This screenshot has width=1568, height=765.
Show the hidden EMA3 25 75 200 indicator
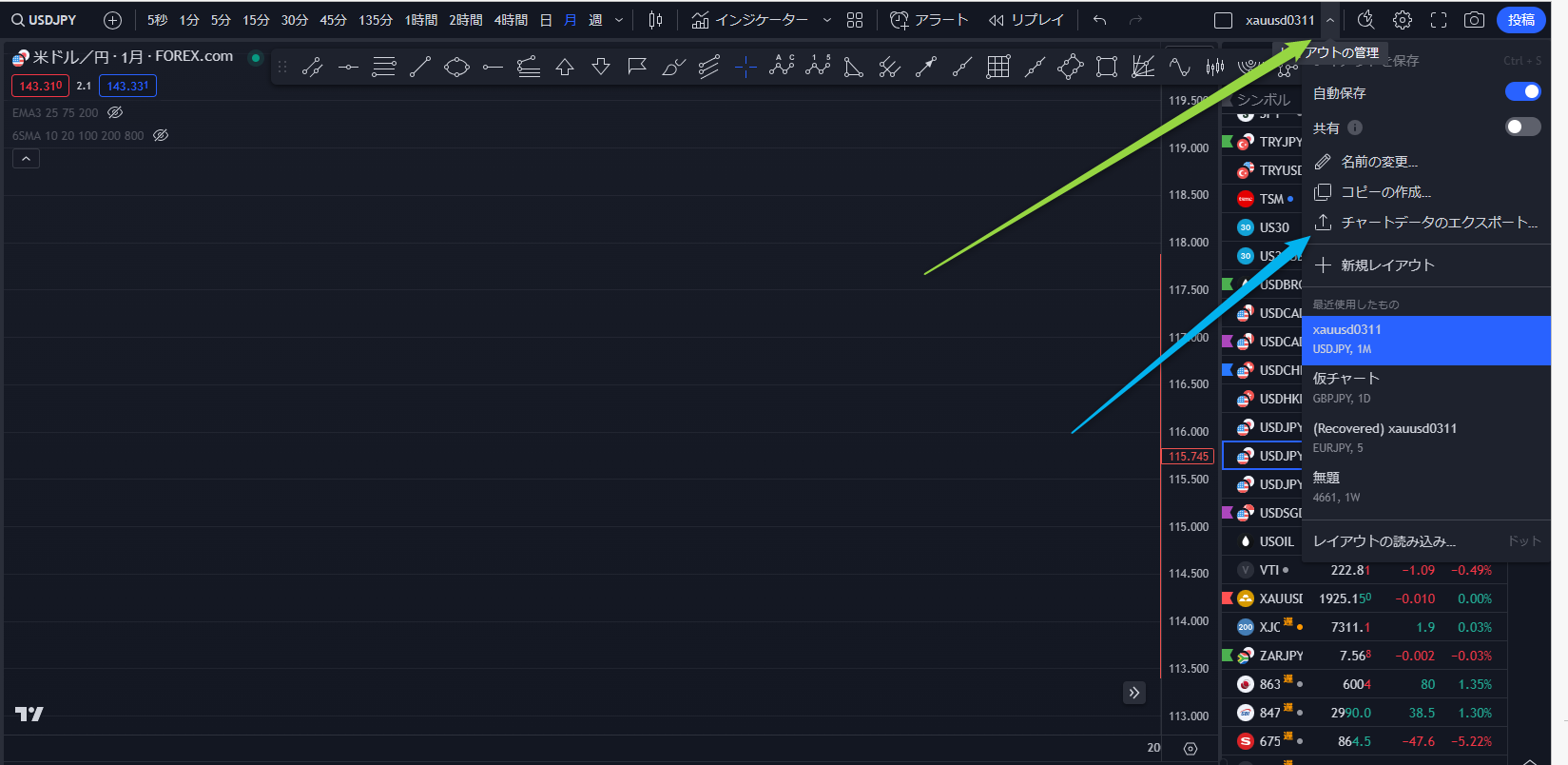[115, 112]
